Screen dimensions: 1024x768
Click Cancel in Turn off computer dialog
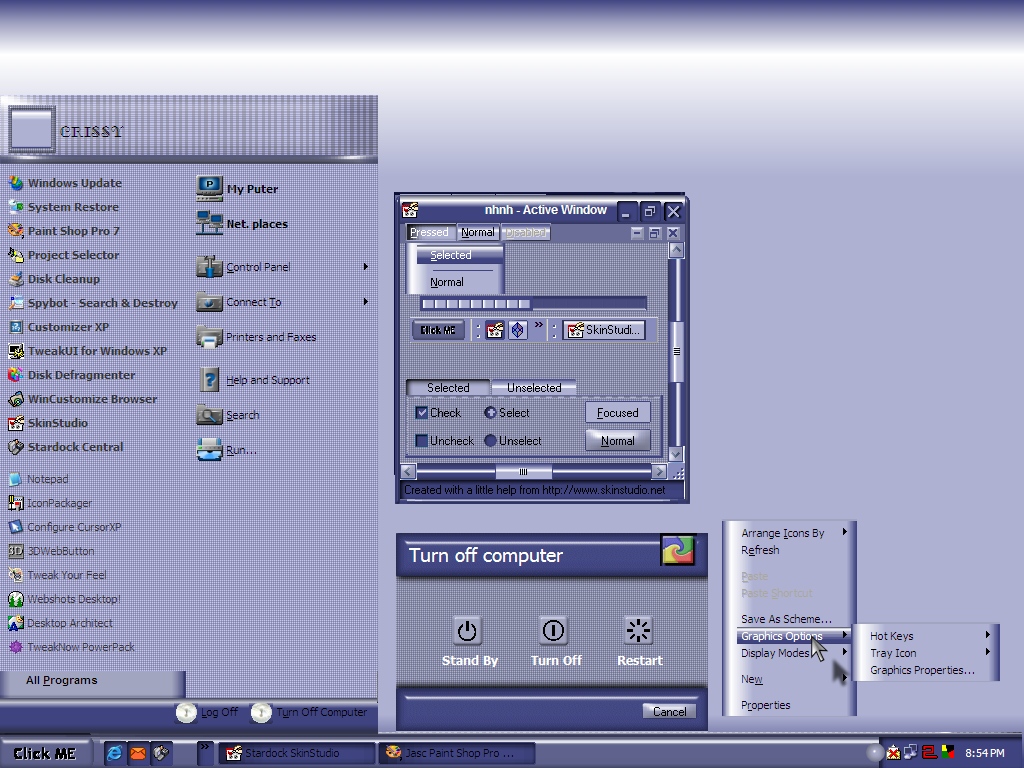[669, 711]
